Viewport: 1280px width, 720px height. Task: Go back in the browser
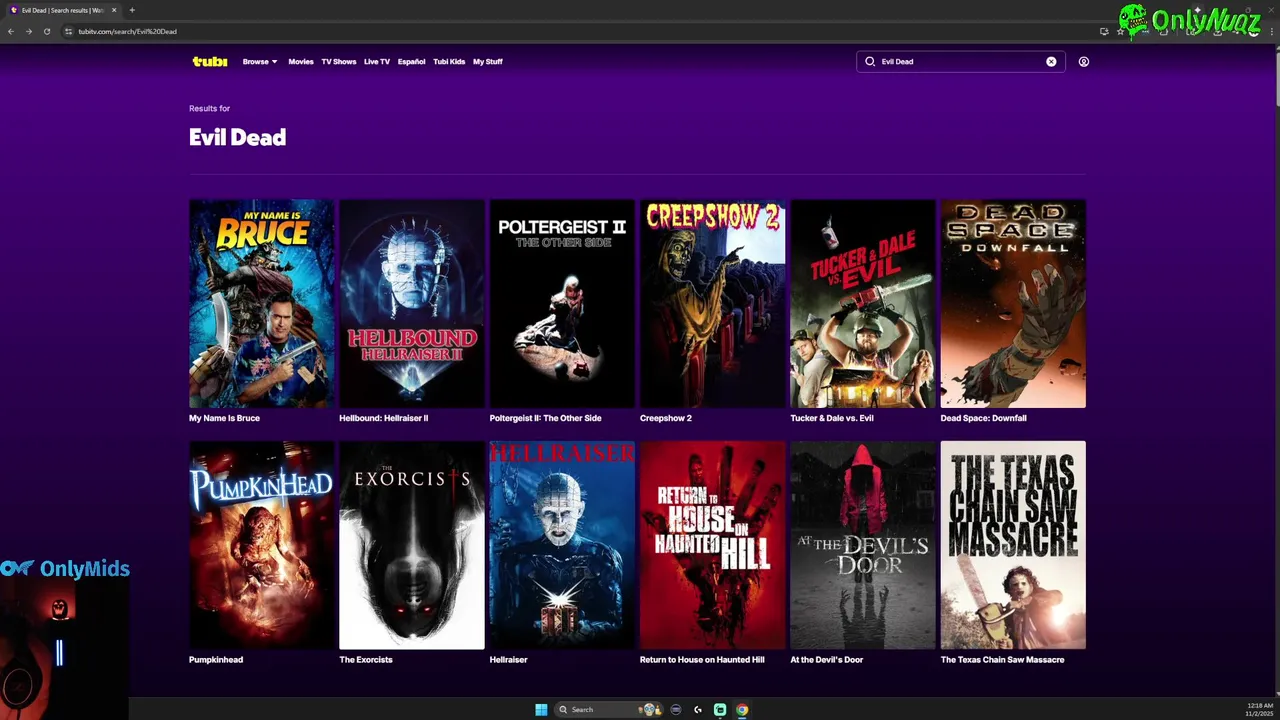tap(11, 31)
